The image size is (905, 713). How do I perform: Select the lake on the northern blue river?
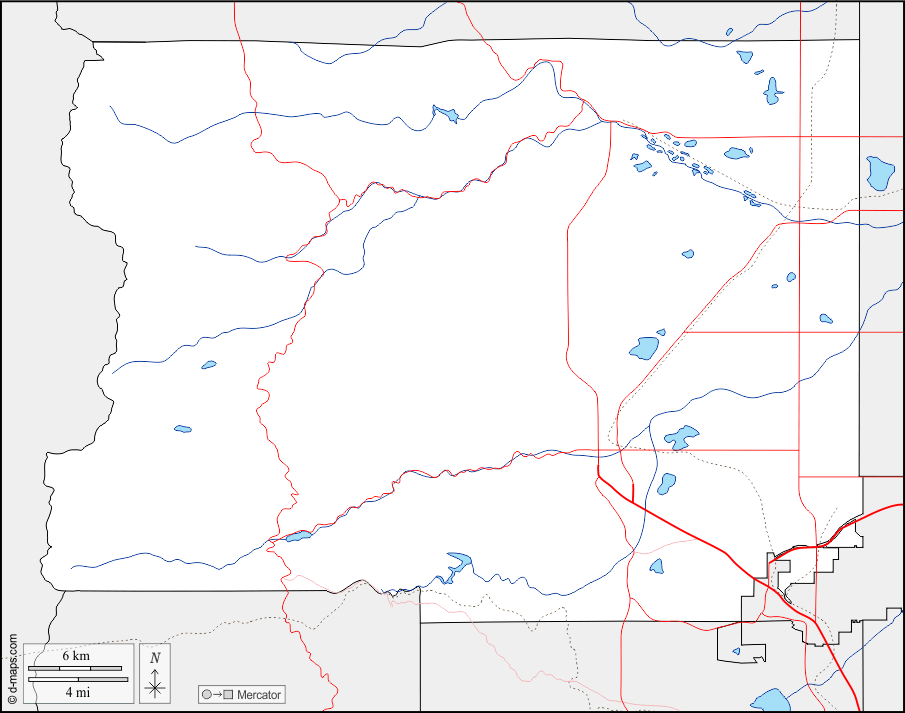(445, 114)
